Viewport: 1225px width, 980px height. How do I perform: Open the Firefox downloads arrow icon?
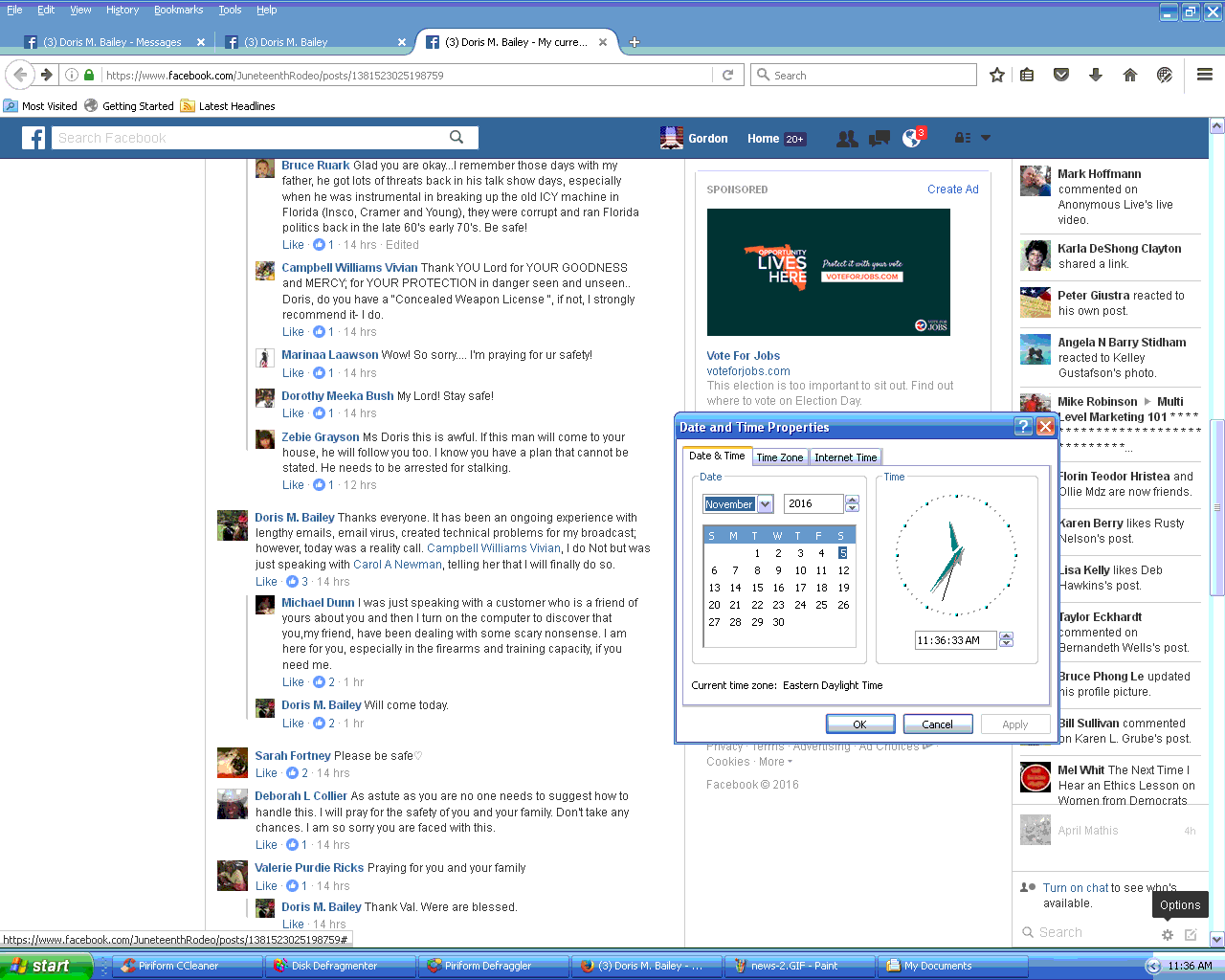(x=1096, y=75)
